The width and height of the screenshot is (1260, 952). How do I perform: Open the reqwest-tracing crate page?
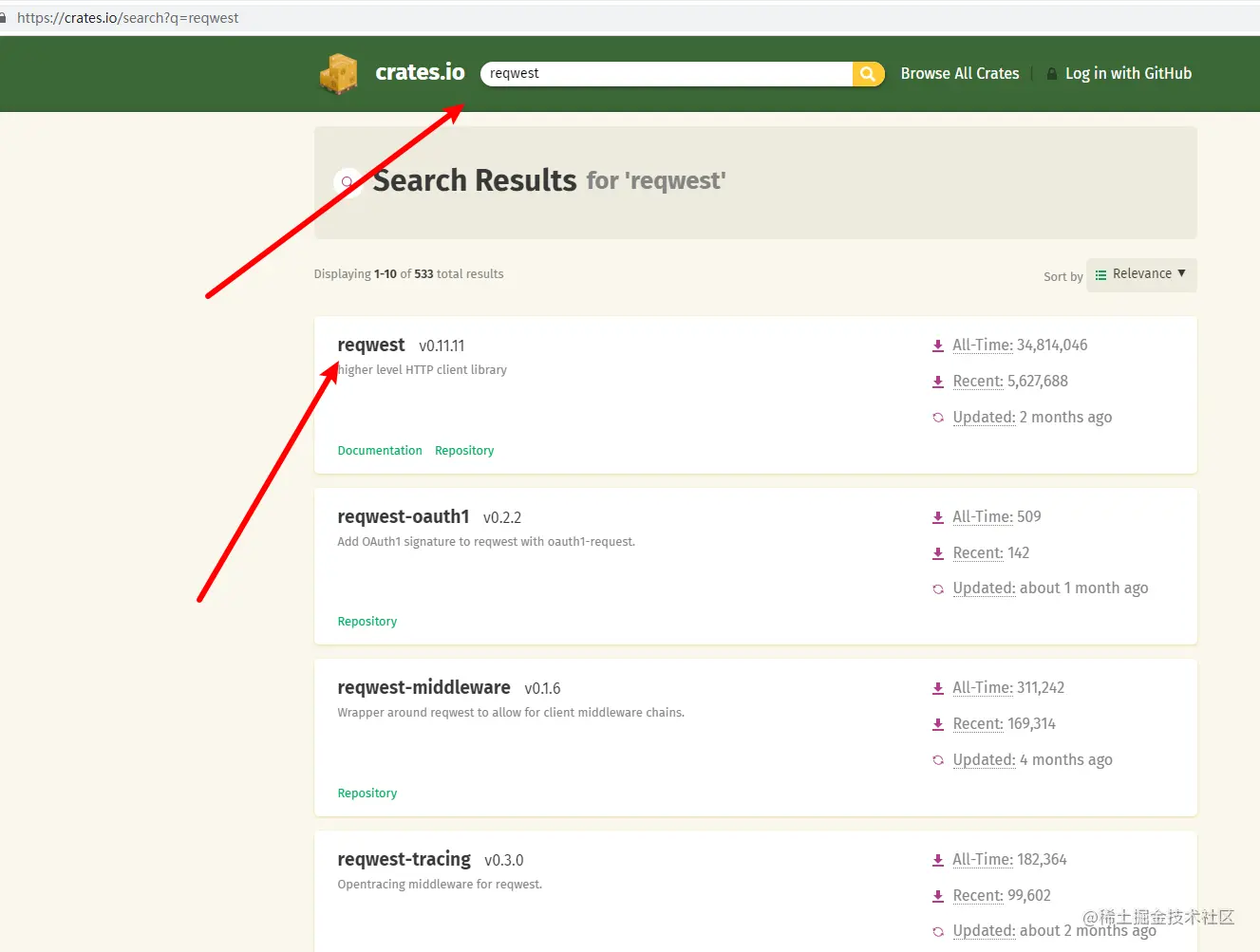404,859
